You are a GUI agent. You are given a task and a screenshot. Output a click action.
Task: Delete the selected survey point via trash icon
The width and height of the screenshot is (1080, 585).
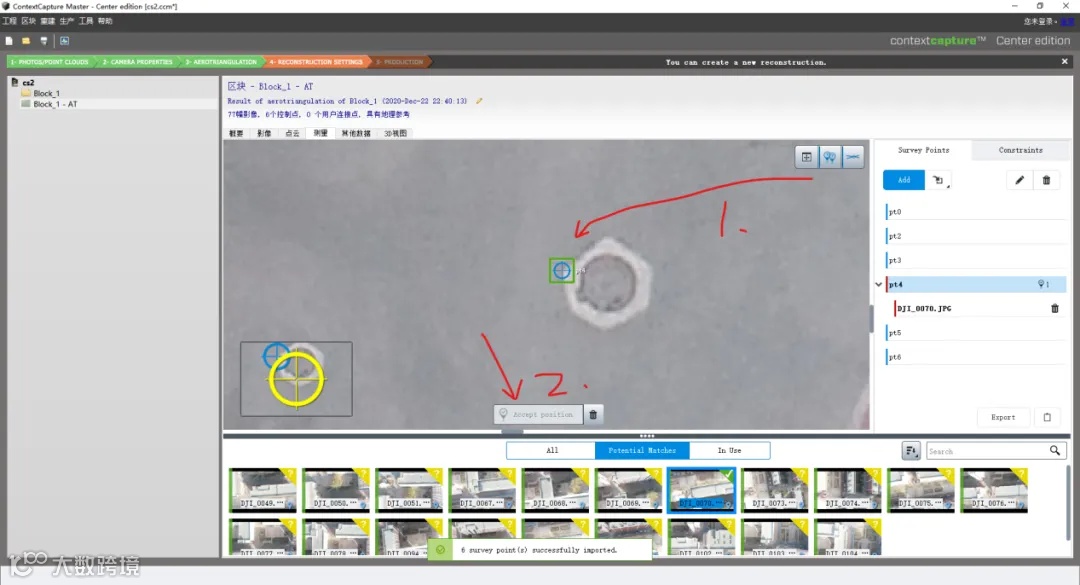coord(1046,181)
